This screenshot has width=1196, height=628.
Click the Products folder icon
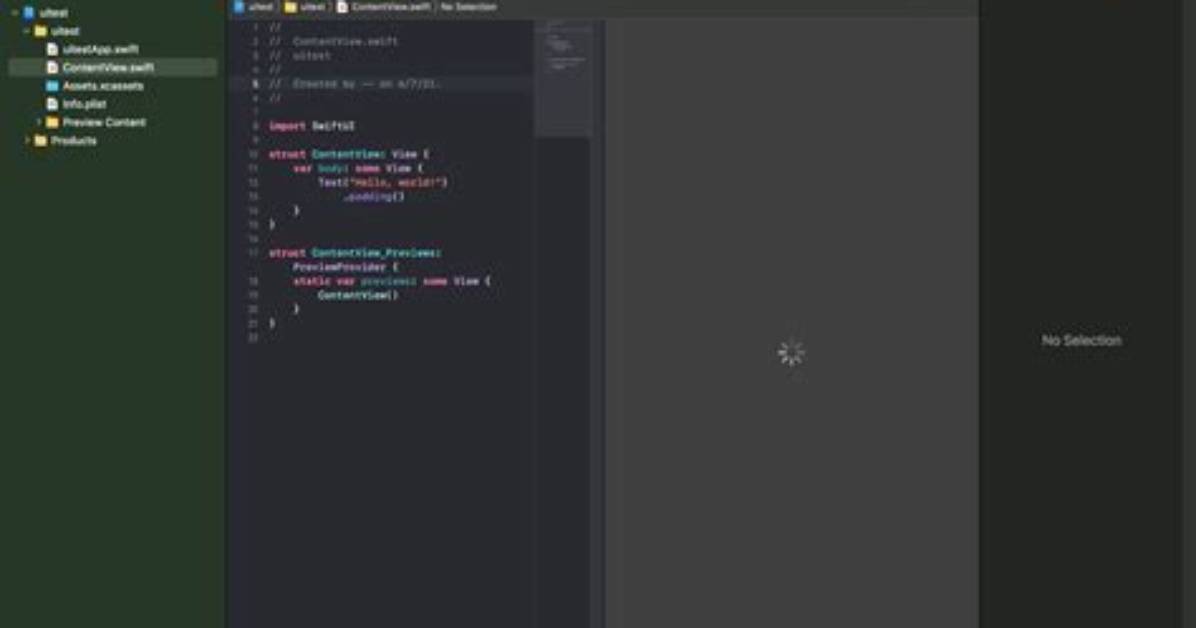41,140
